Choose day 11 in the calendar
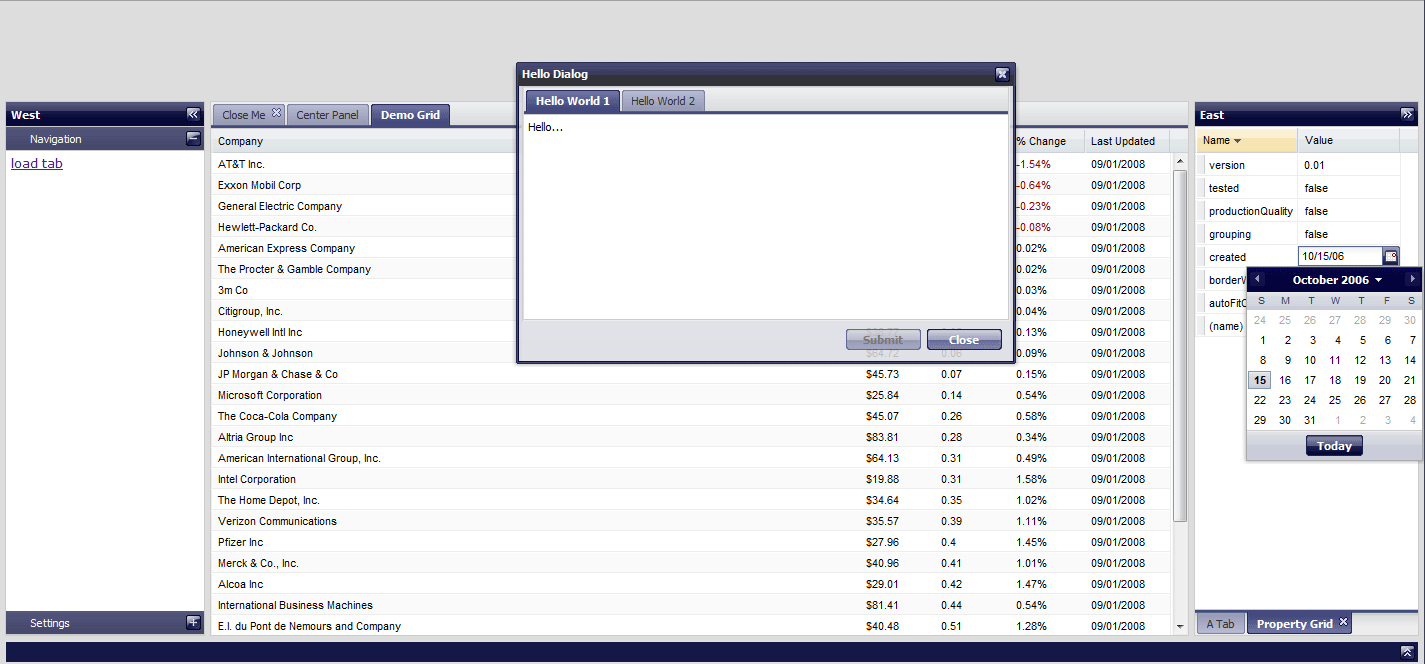This screenshot has width=1425, height=664. (1335, 360)
